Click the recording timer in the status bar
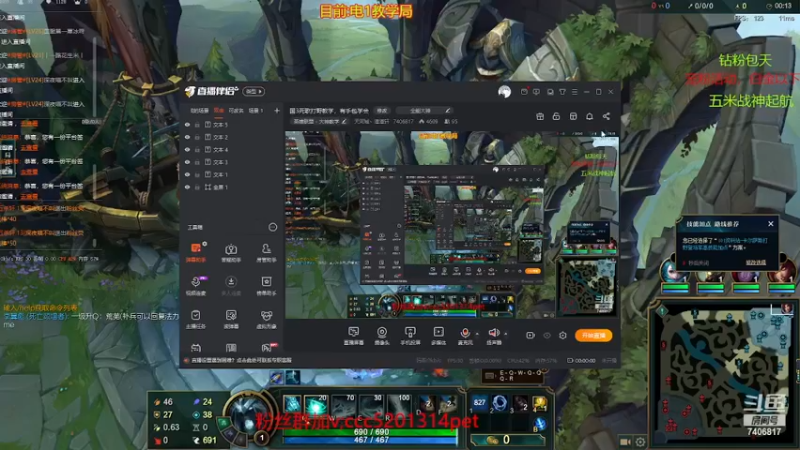The width and height of the screenshot is (800, 450). point(582,360)
